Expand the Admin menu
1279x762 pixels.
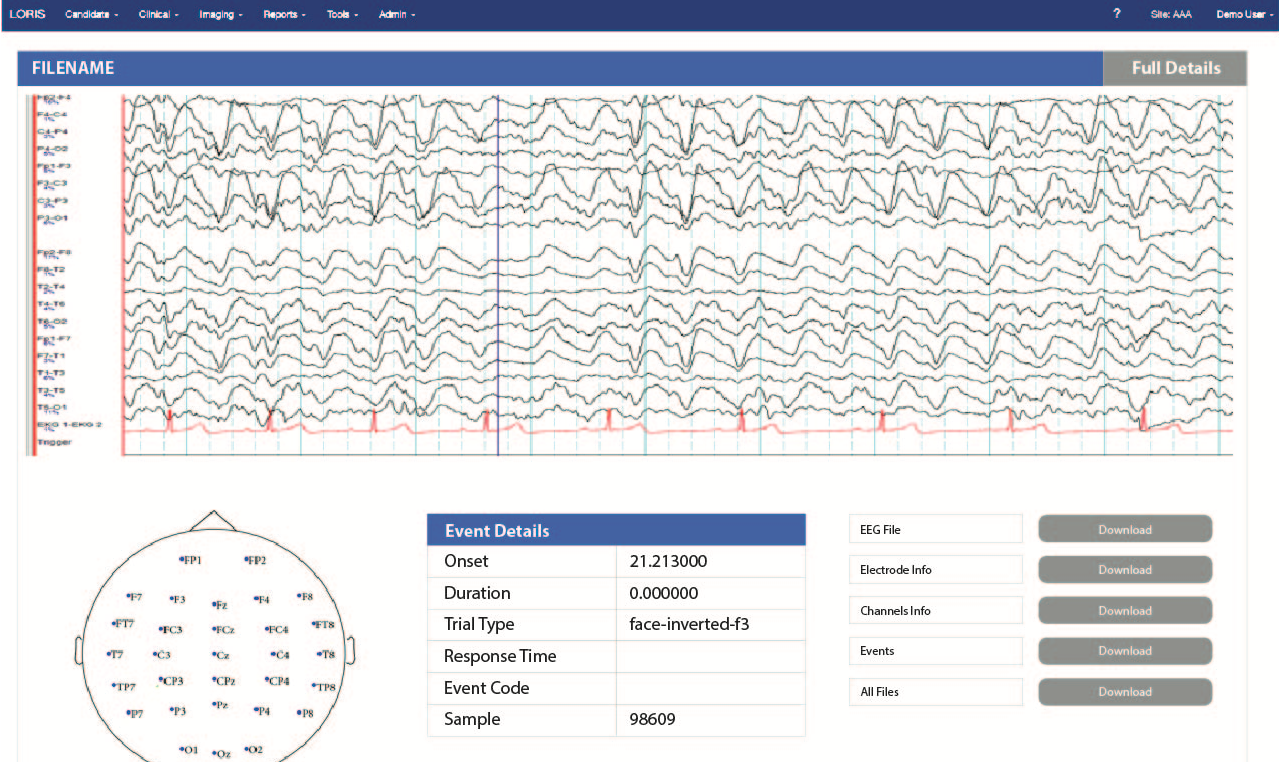[396, 15]
